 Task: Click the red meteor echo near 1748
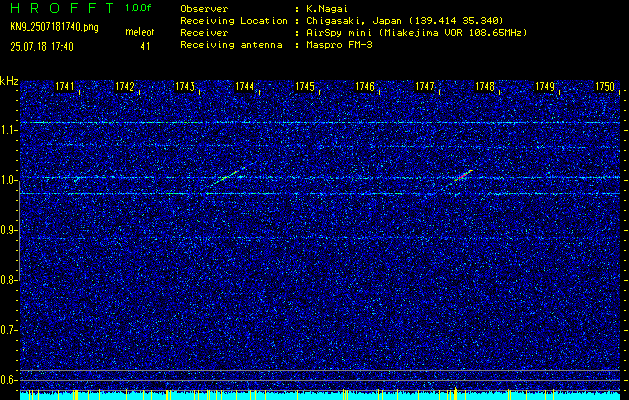pyautogui.click(x=463, y=176)
